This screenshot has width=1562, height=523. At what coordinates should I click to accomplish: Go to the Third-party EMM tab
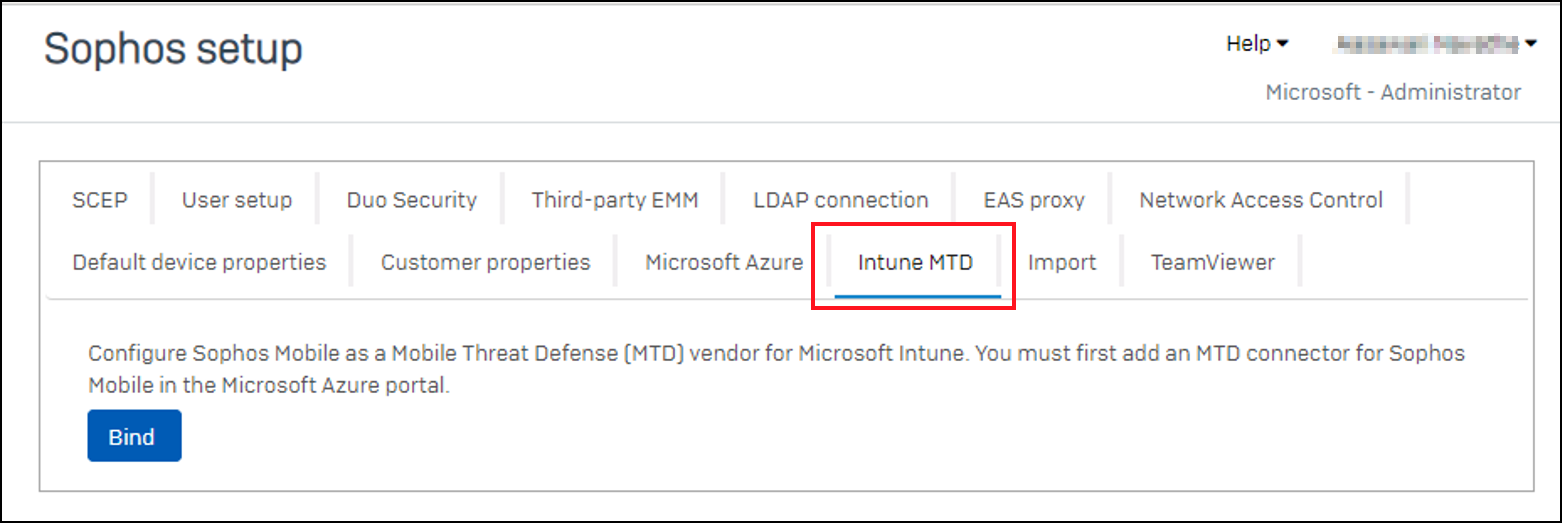pyautogui.click(x=615, y=200)
